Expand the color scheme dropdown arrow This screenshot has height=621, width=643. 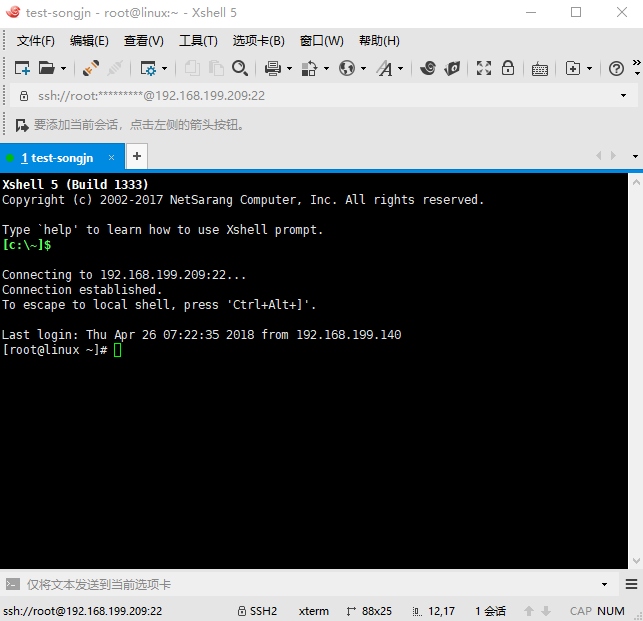pos(326,68)
